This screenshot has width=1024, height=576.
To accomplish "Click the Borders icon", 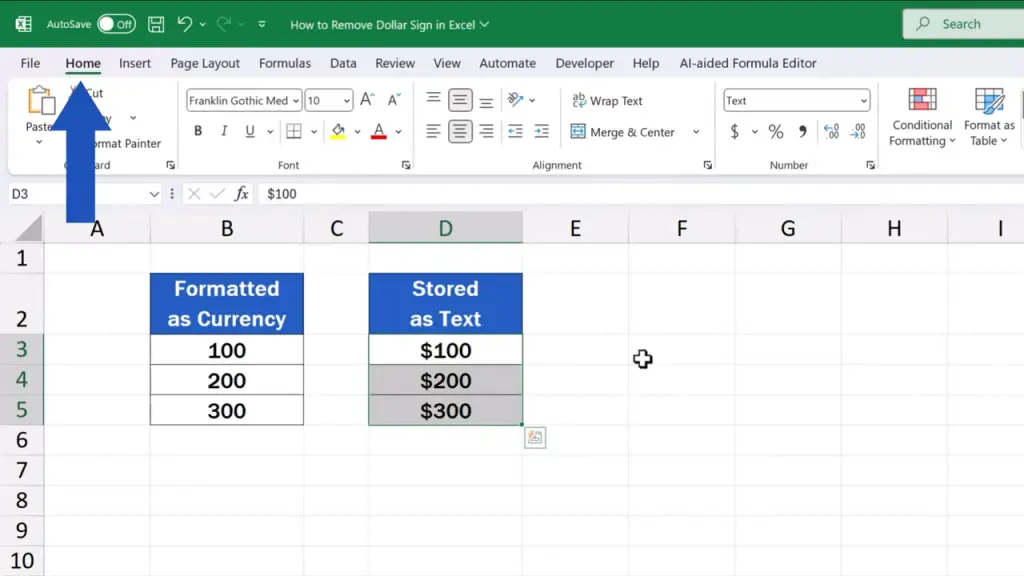I will 293,131.
